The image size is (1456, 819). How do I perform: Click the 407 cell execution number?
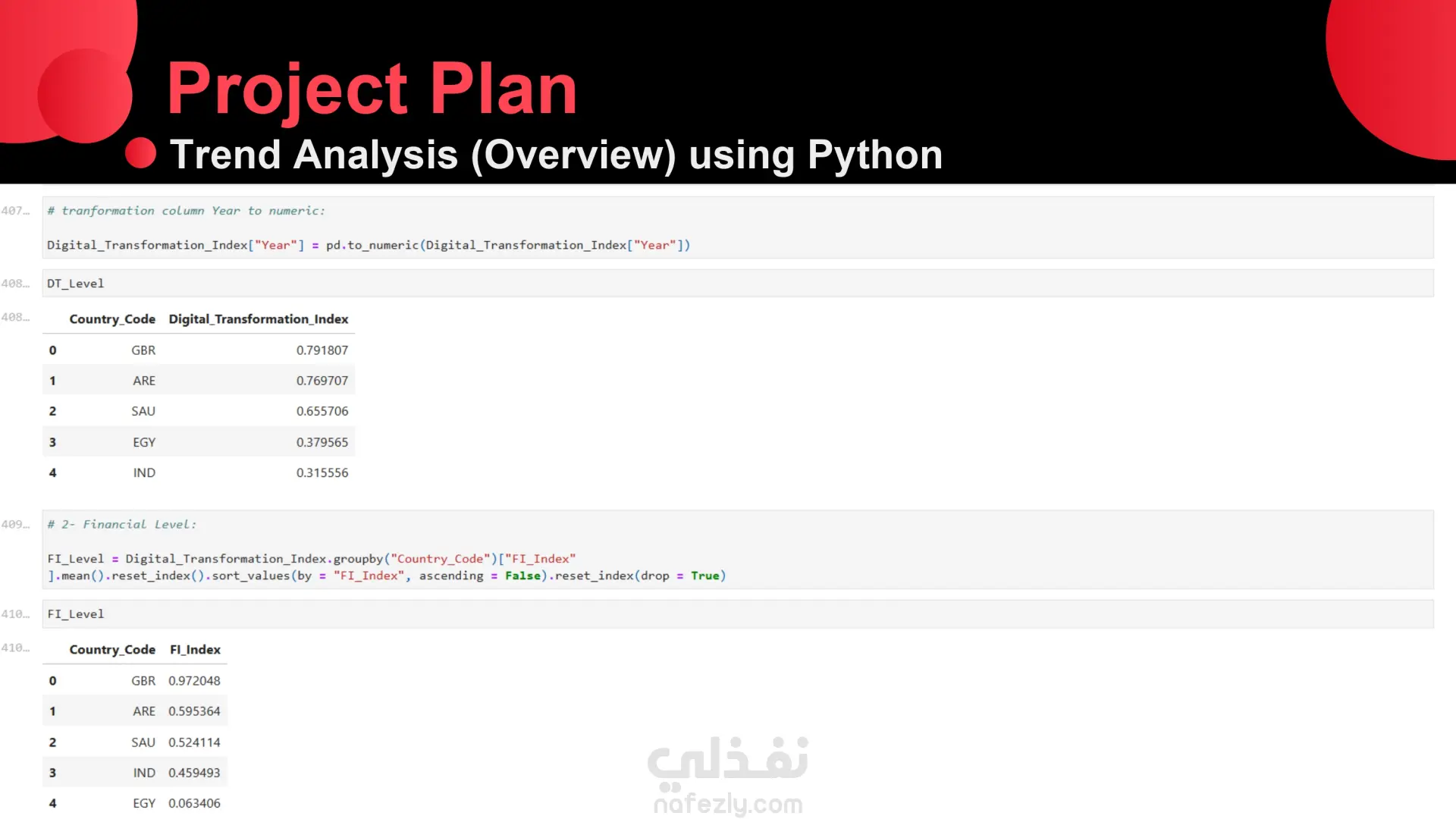15,211
